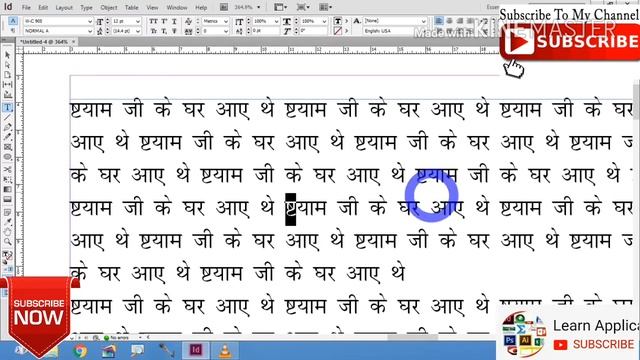
Task: Open the Layout menu
Action: coord(64,8)
